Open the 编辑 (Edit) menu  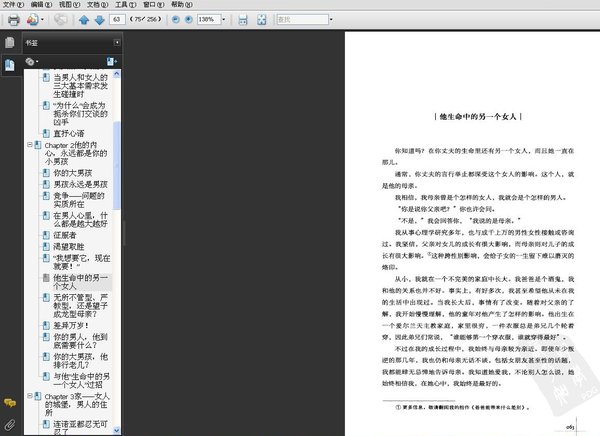41,5
